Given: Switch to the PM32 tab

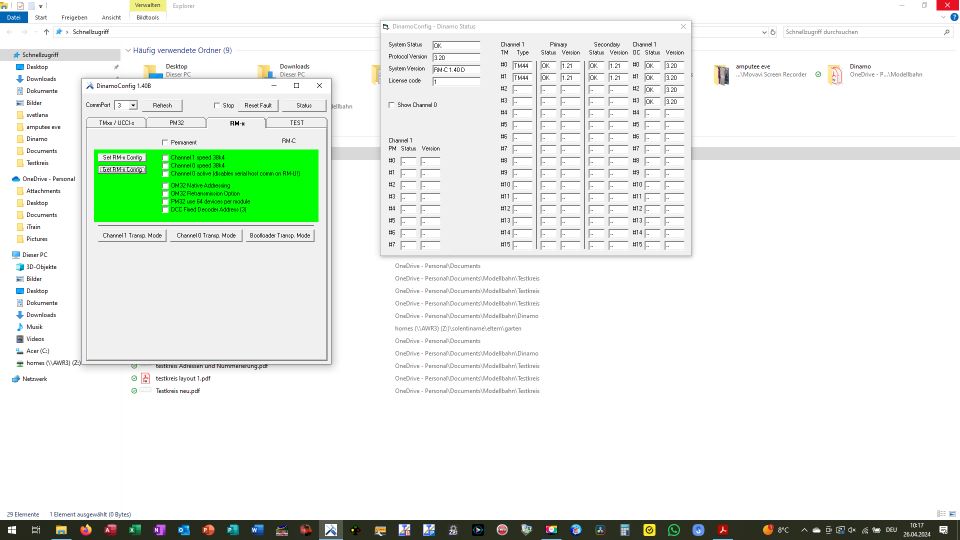Looking at the screenshot, I should [x=176, y=122].
